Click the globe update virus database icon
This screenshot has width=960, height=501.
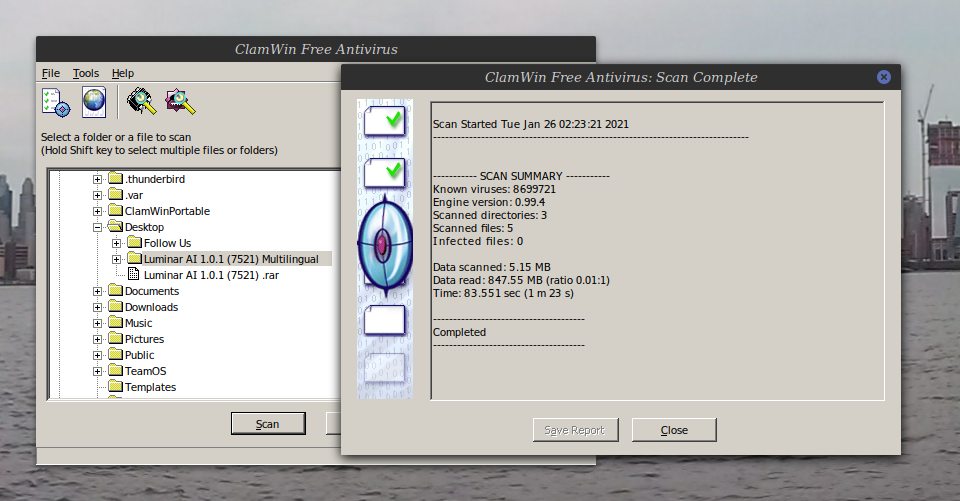94,102
